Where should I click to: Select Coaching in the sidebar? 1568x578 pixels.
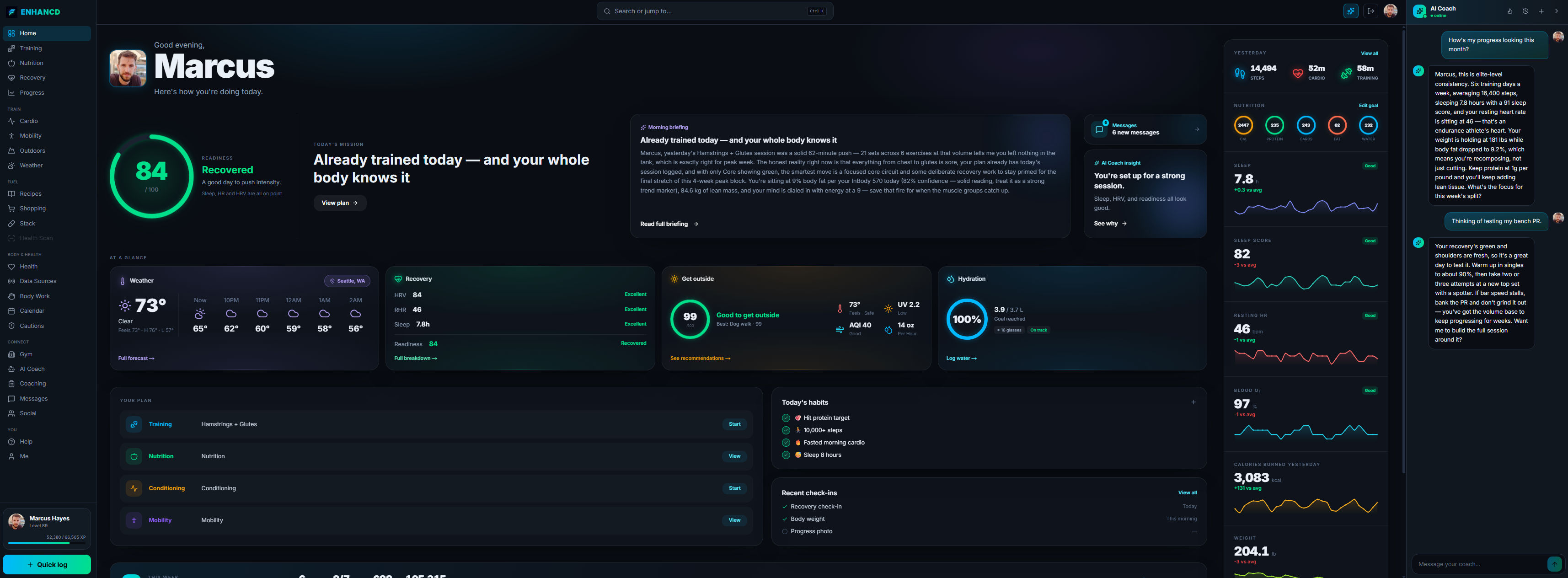[47, 384]
